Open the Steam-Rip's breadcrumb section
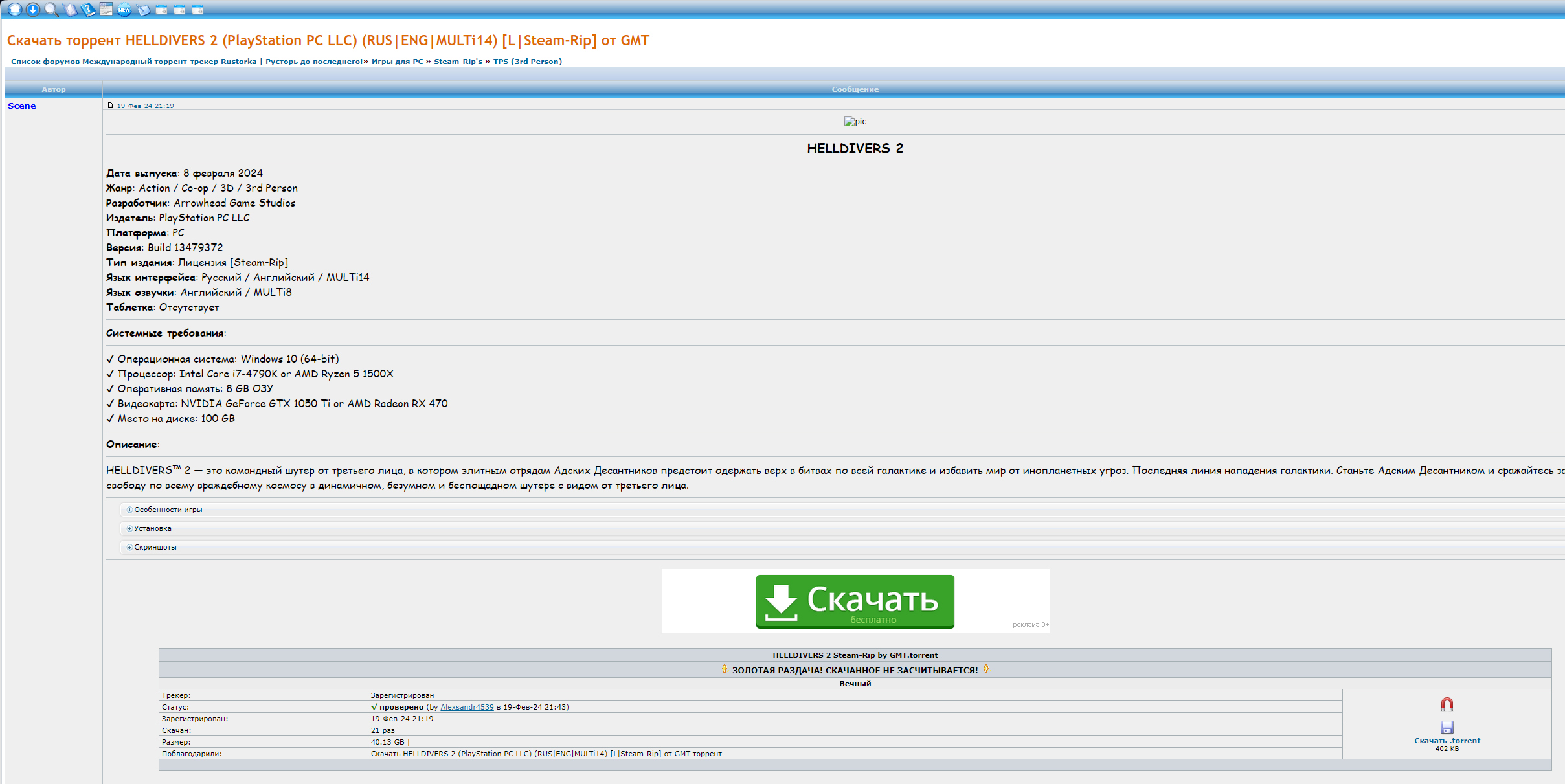This screenshot has width=1565, height=784. pos(458,62)
